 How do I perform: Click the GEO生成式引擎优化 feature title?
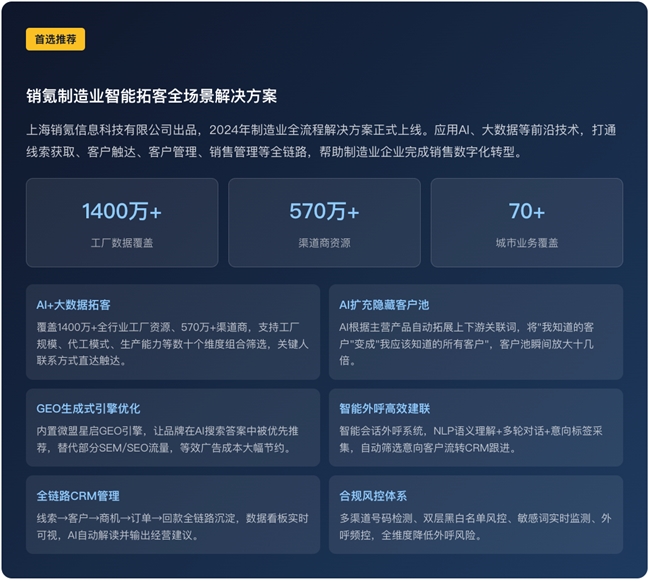[88, 409]
